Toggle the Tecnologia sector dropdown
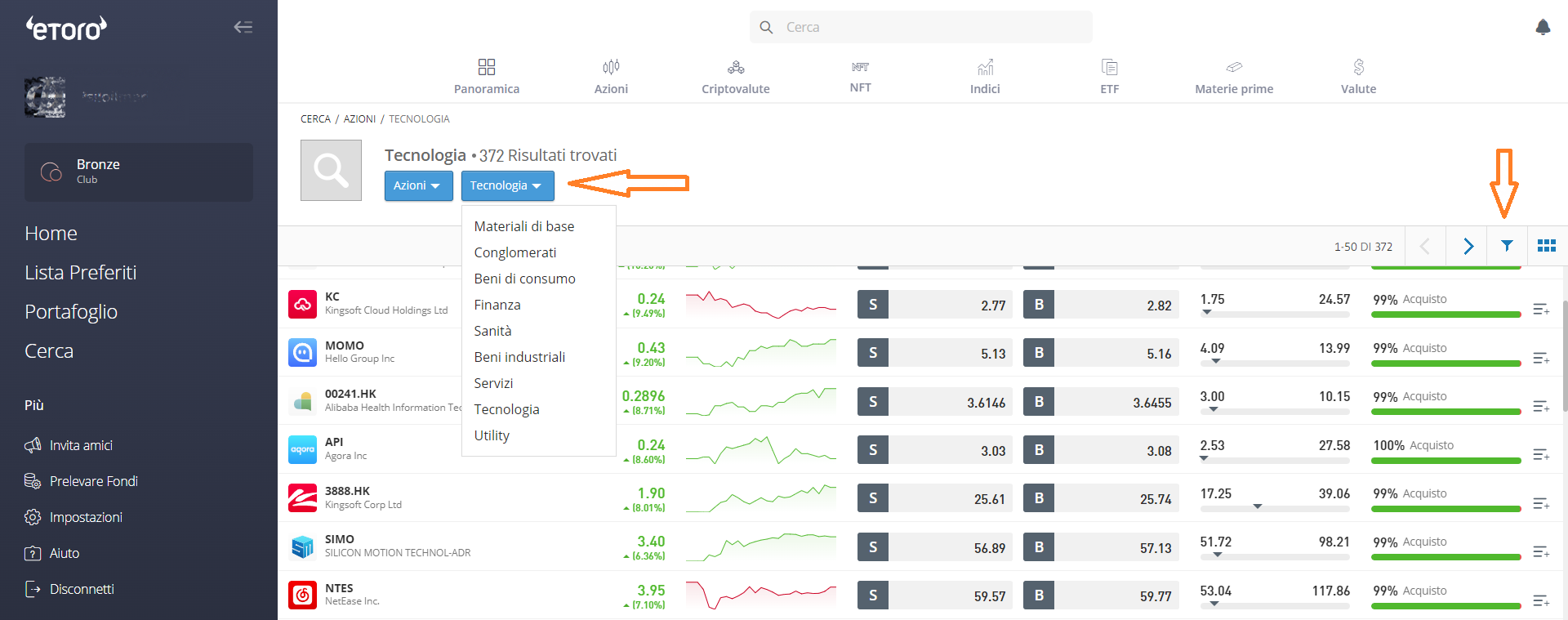This screenshot has height=620, width=1568. (x=507, y=185)
